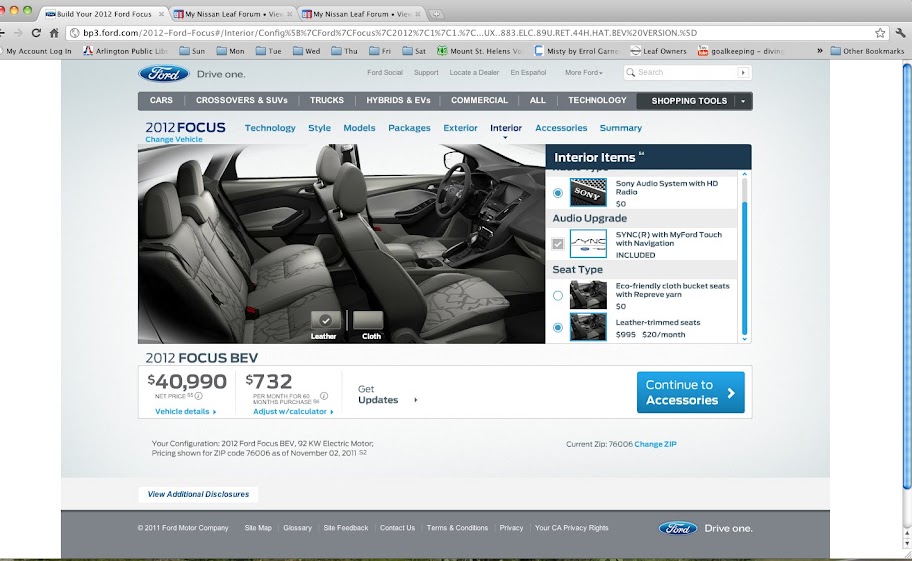
Task: Go to browser home icon
Action: pyautogui.click(x=54, y=33)
